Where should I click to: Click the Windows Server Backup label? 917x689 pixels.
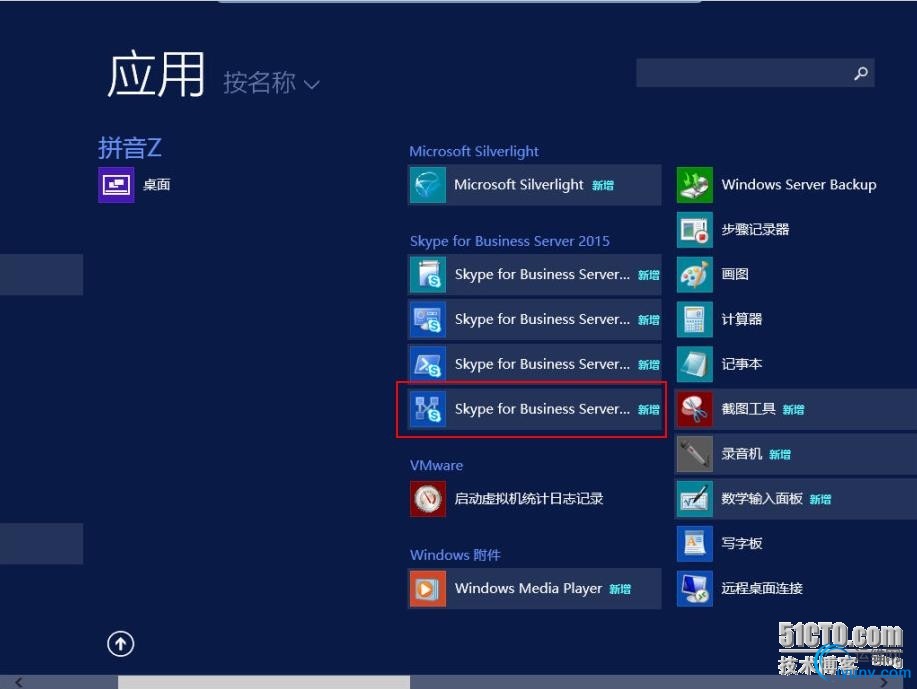pos(799,185)
